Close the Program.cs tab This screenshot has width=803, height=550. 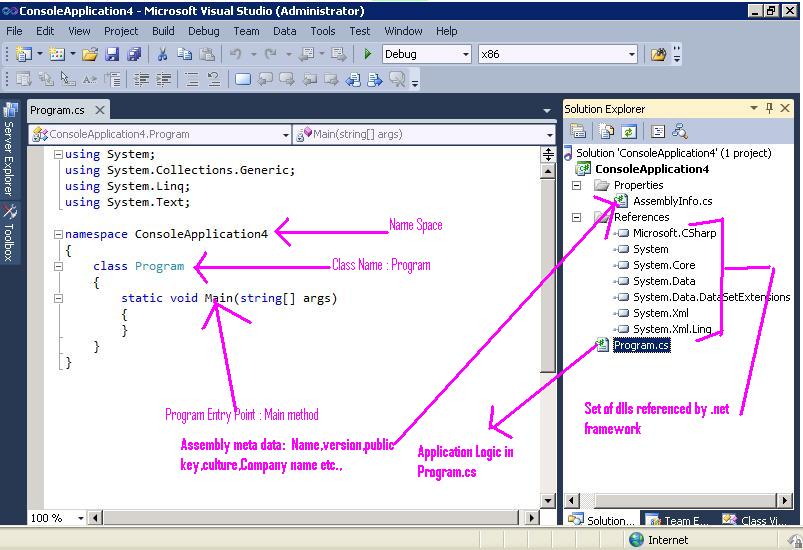click(x=100, y=110)
